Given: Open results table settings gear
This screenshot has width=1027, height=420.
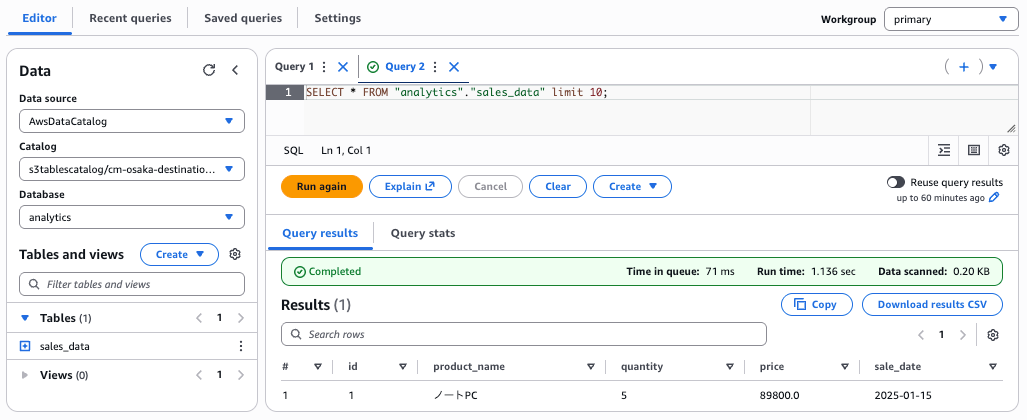Looking at the screenshot, I should [x=993, y=335].
